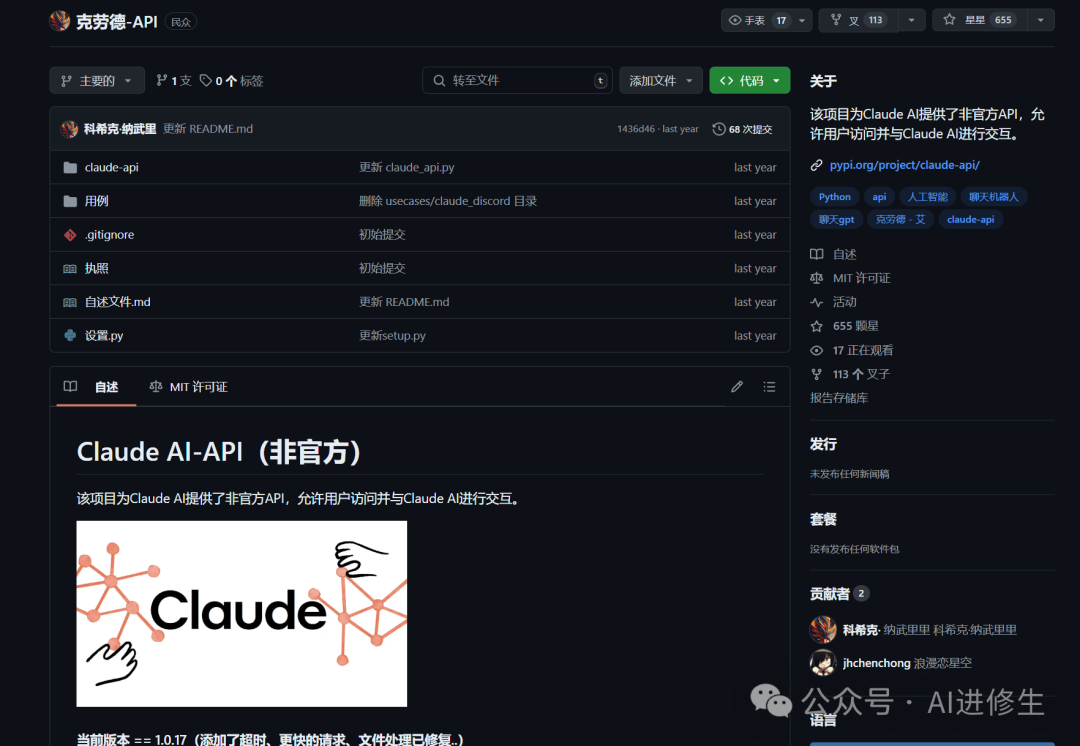
Task: Open the 设置.py file
Action: pos(104,335)
